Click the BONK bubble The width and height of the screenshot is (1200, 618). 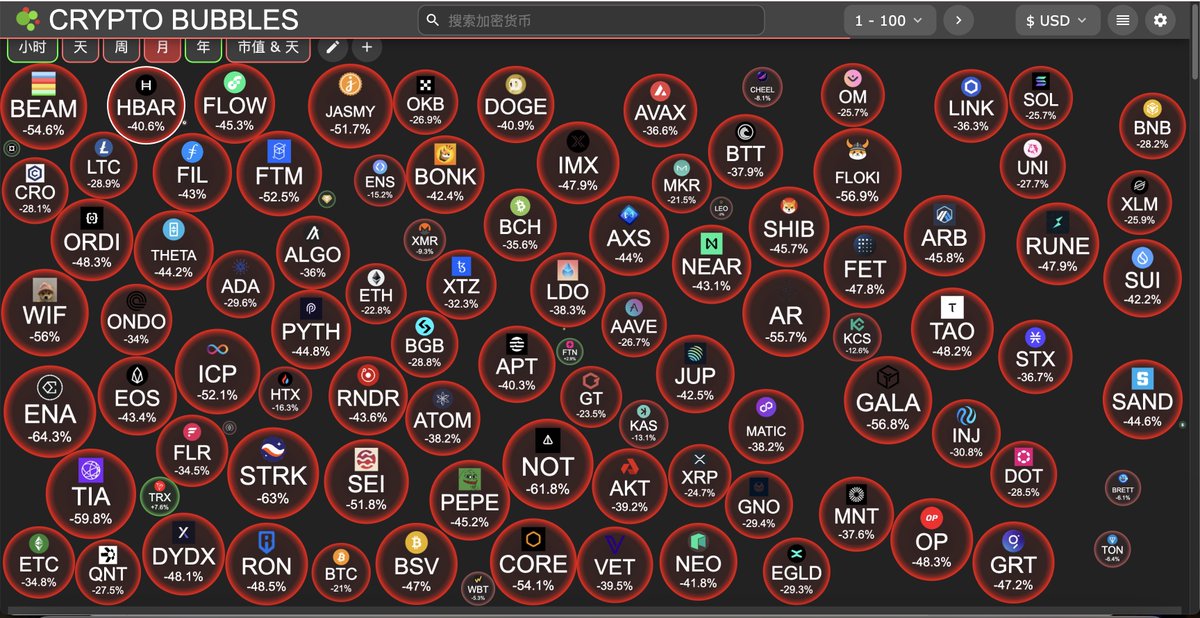coord(445,174)
